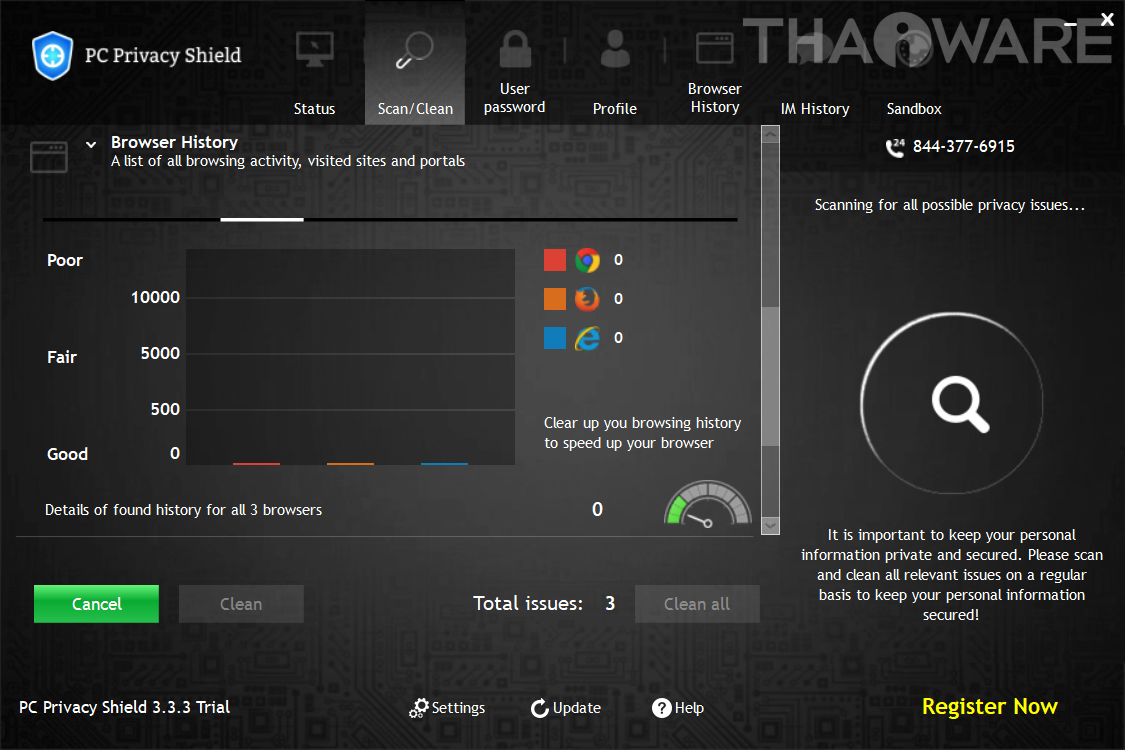Click the blue Internet Explorer color swatch
The image size is (1125, 750).
(x=555, y=337)
